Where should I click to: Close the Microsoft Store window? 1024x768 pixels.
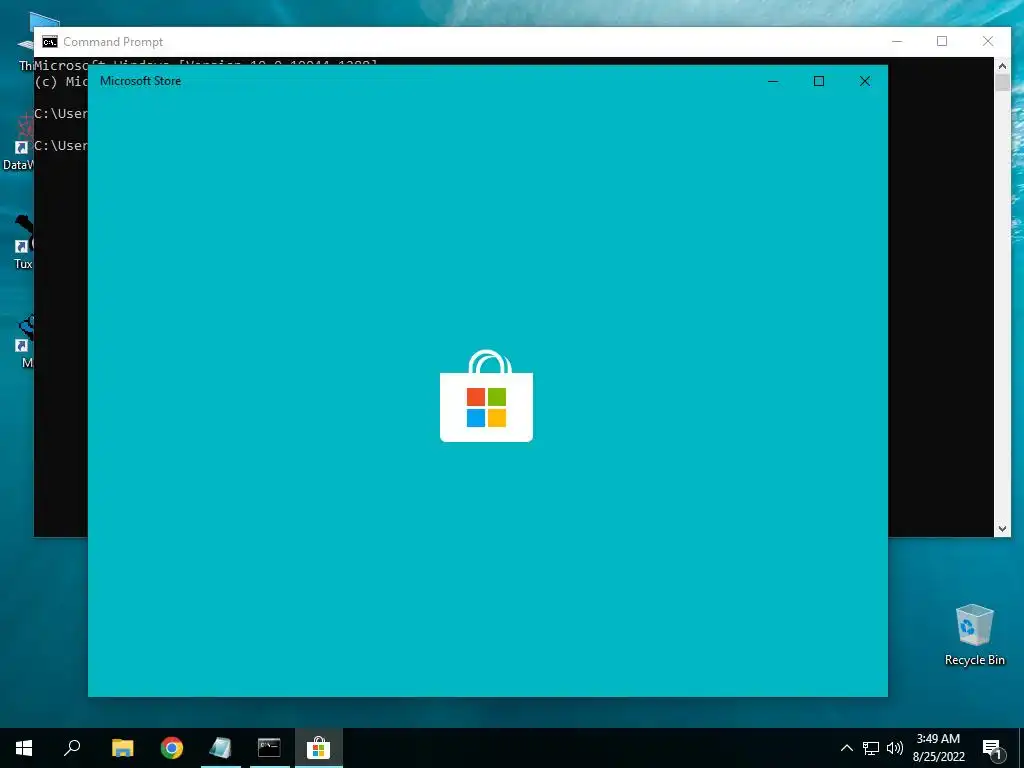(865, 81)
